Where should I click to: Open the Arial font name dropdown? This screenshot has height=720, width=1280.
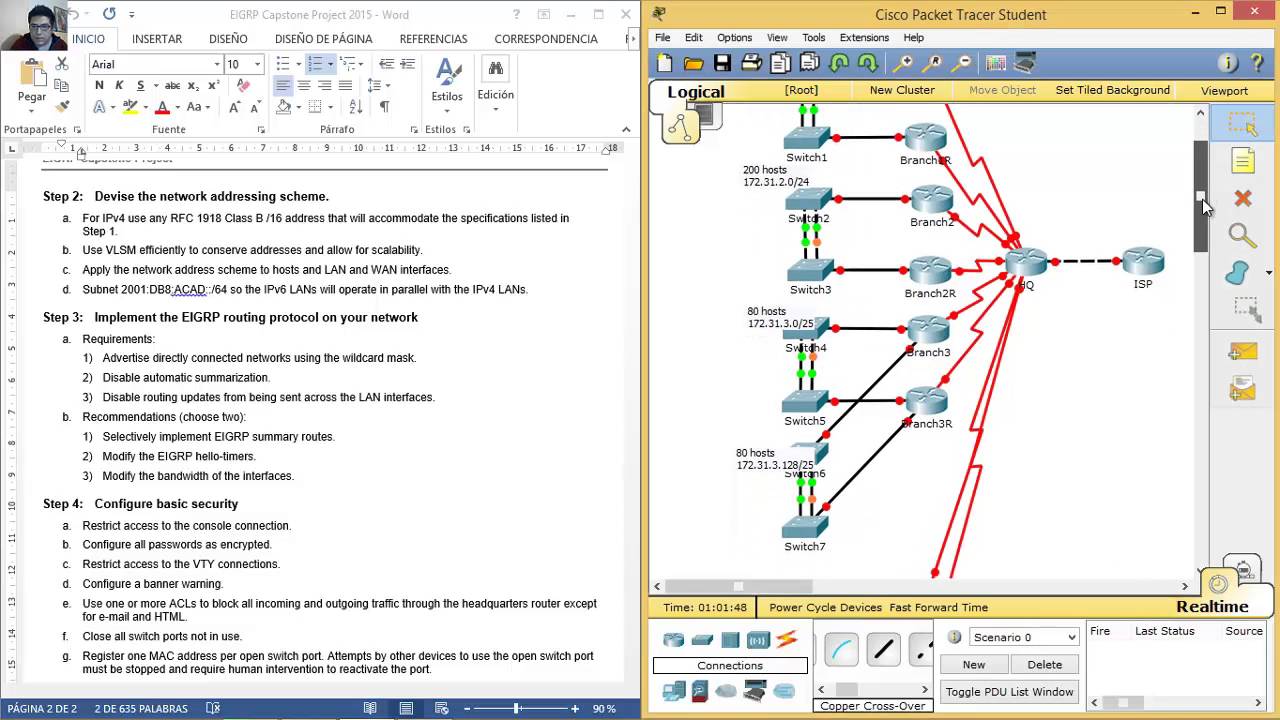point(217,64)
